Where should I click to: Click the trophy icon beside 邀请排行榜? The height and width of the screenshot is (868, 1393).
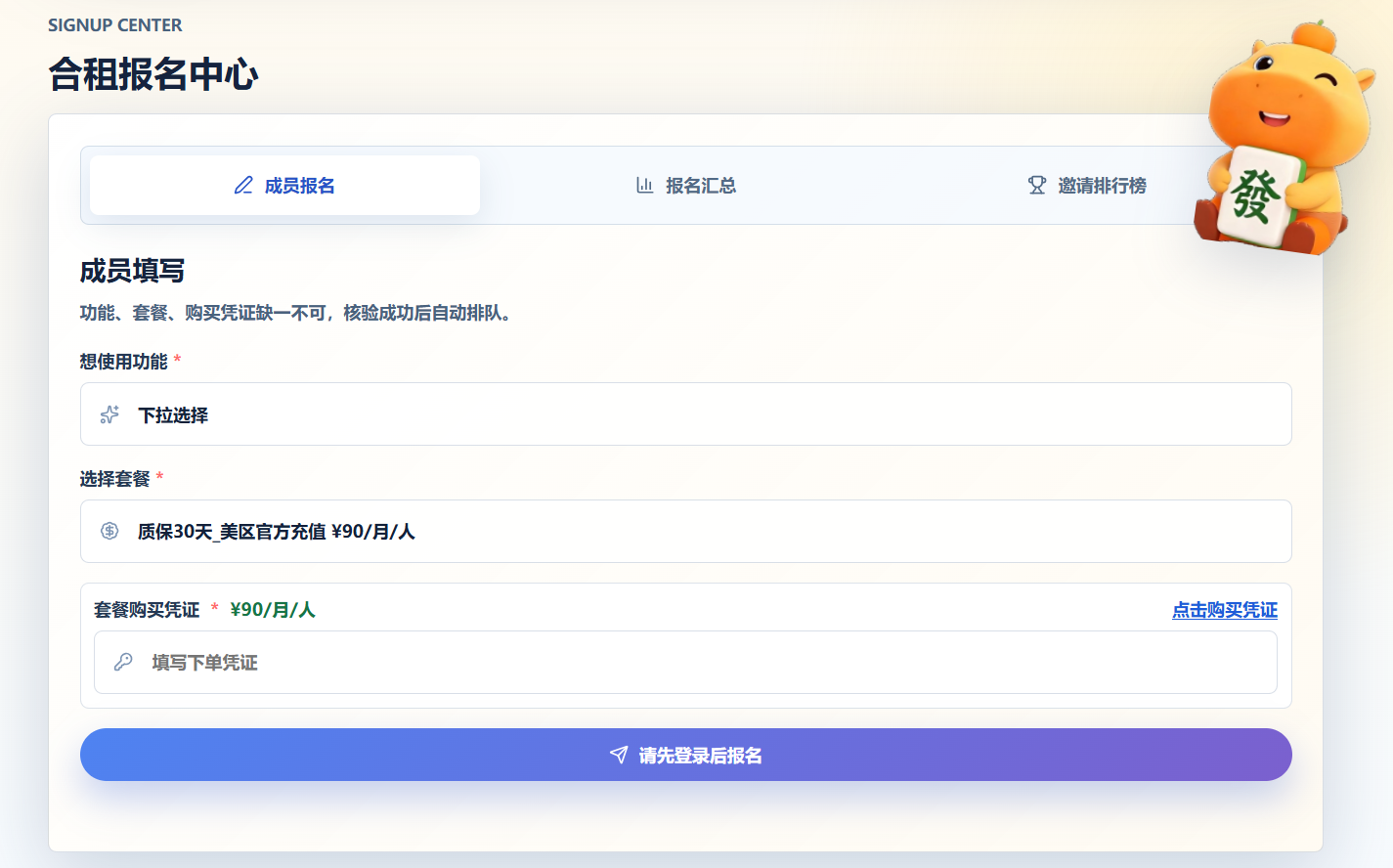coord(1037,186)
